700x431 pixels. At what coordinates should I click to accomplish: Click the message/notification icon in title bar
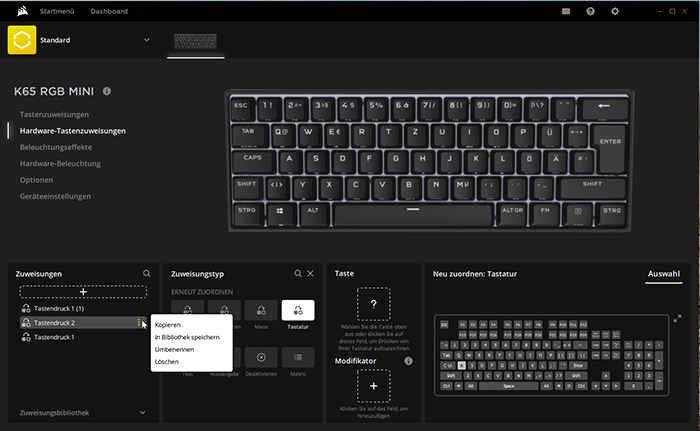coord(566,11)
